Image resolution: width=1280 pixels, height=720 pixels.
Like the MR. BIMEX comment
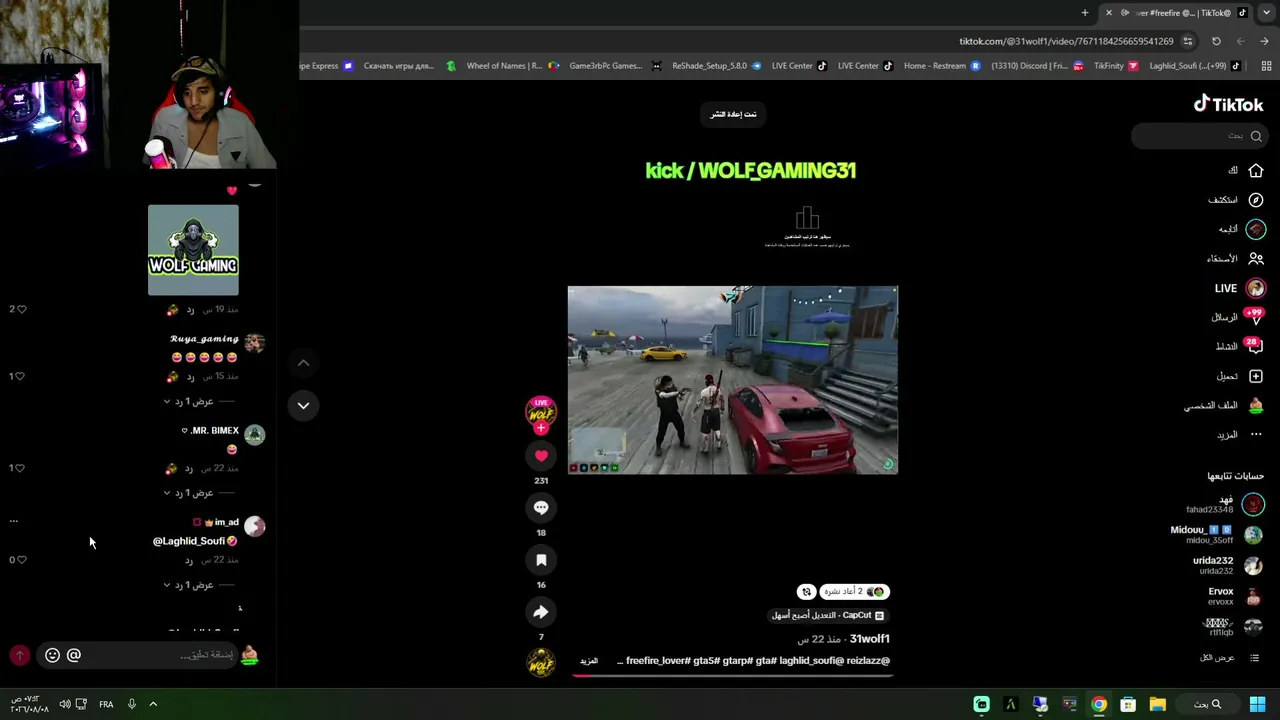21,468
